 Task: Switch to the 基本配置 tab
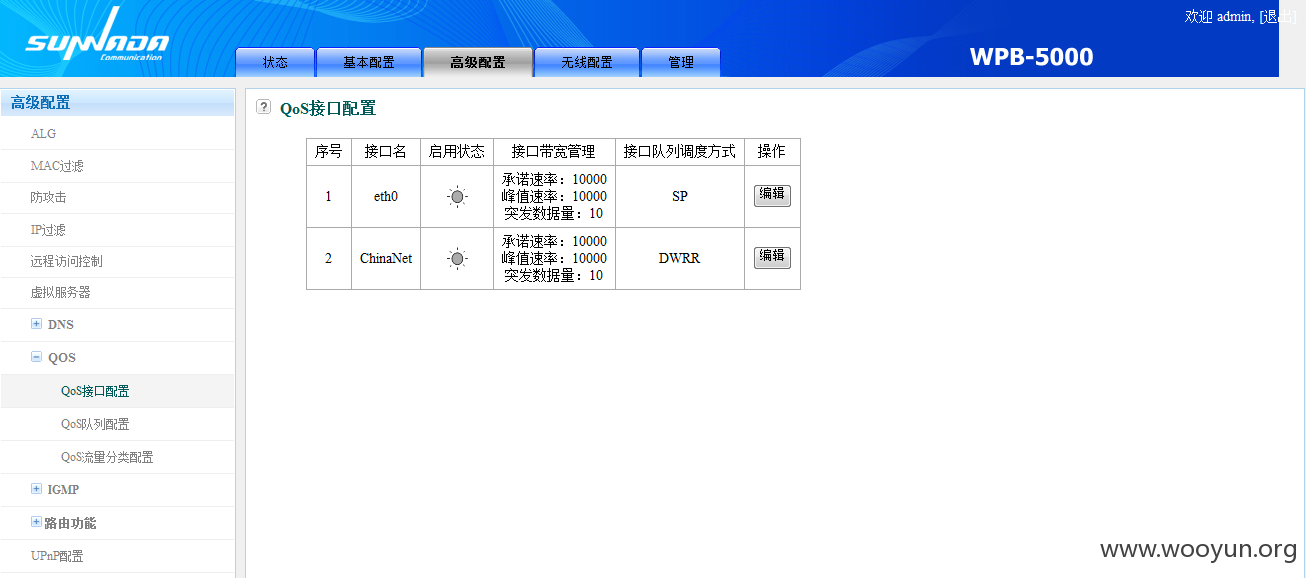click(369, 62)
